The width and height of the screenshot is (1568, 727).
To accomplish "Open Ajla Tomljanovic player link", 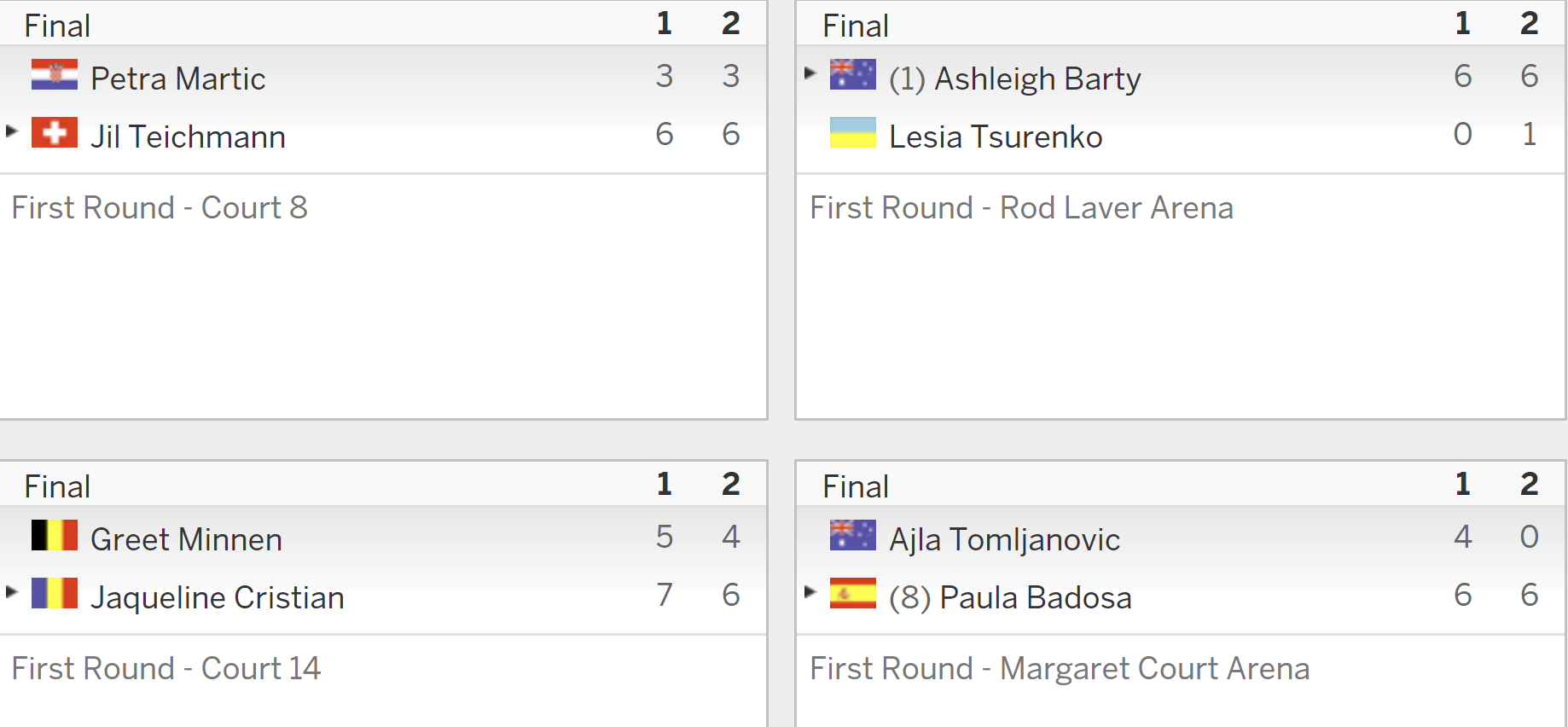I will tap(1005, 540).
